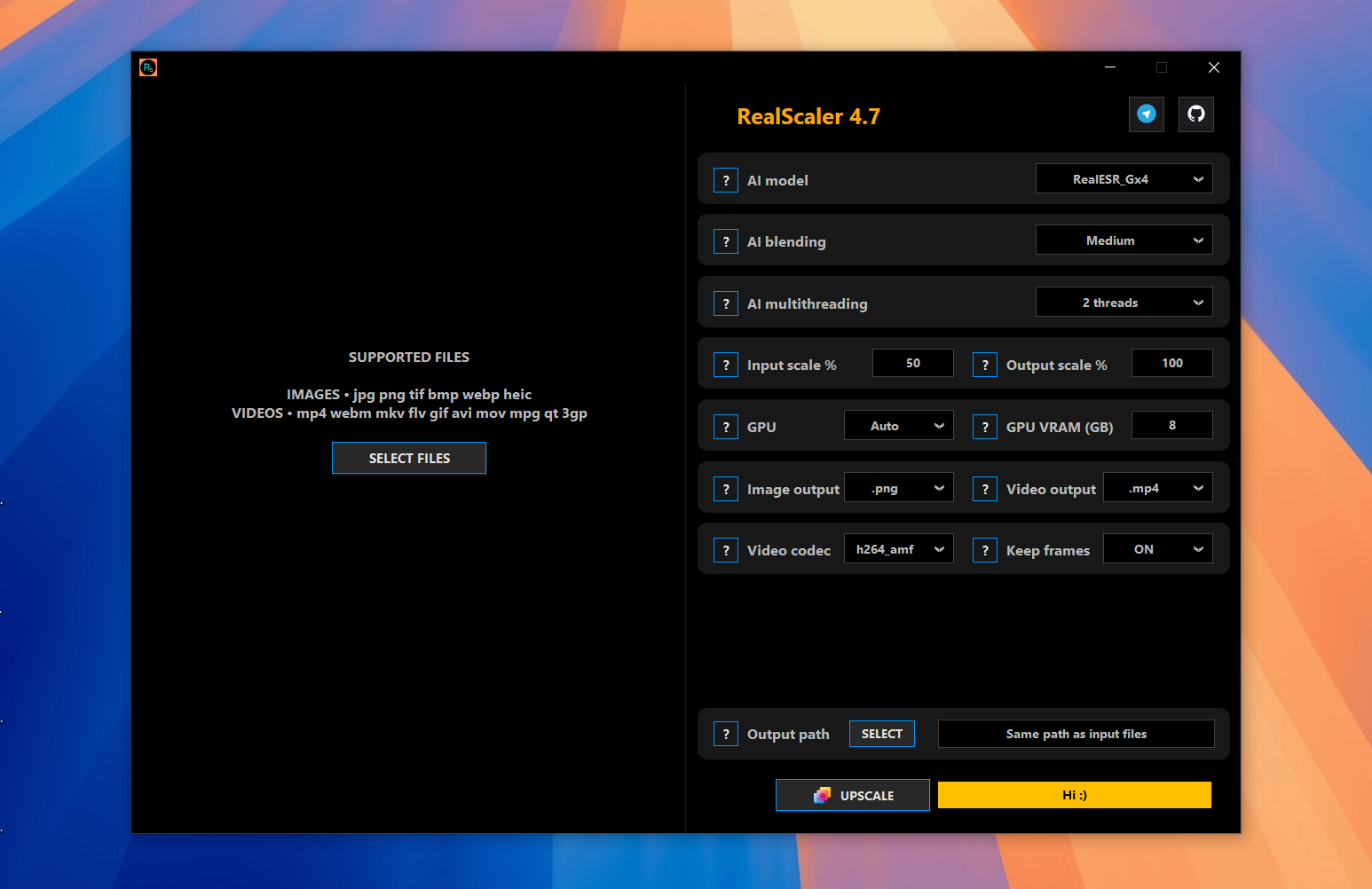The width and height of the screenshot is (1372, 889).
Task: Show help for AI blending
Action: click(x=726, y=241)
